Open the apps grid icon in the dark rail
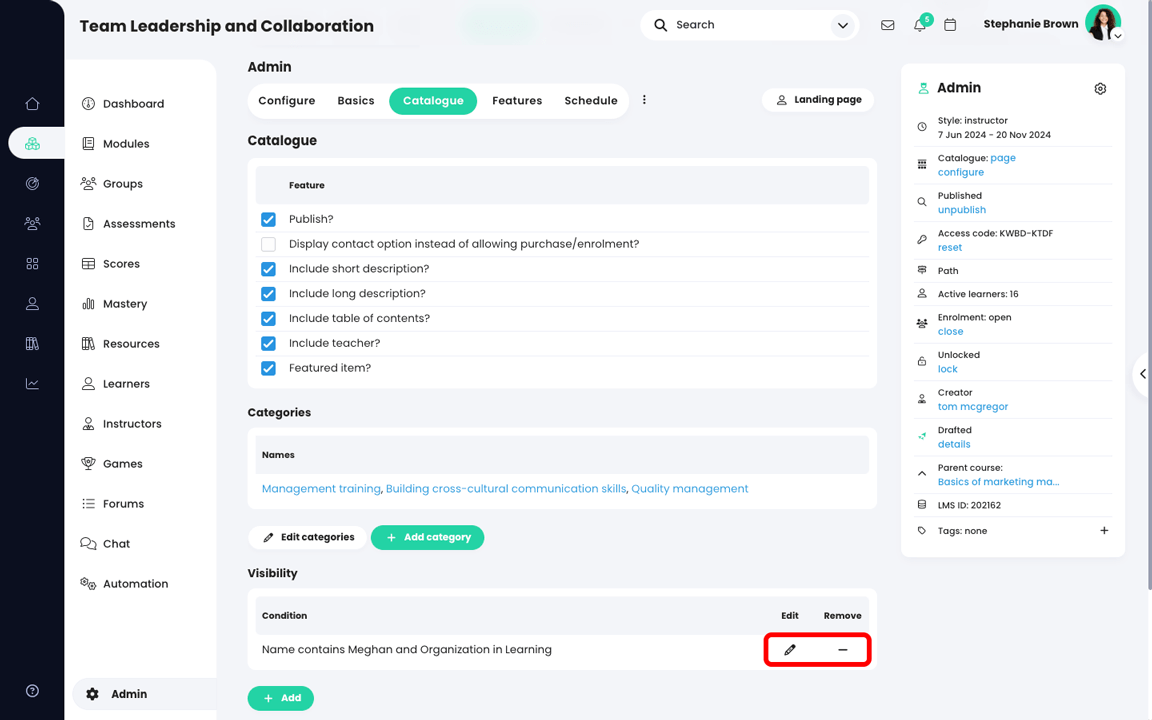Viewport: 1152px width, 720px height. click(x=32, y=264)
